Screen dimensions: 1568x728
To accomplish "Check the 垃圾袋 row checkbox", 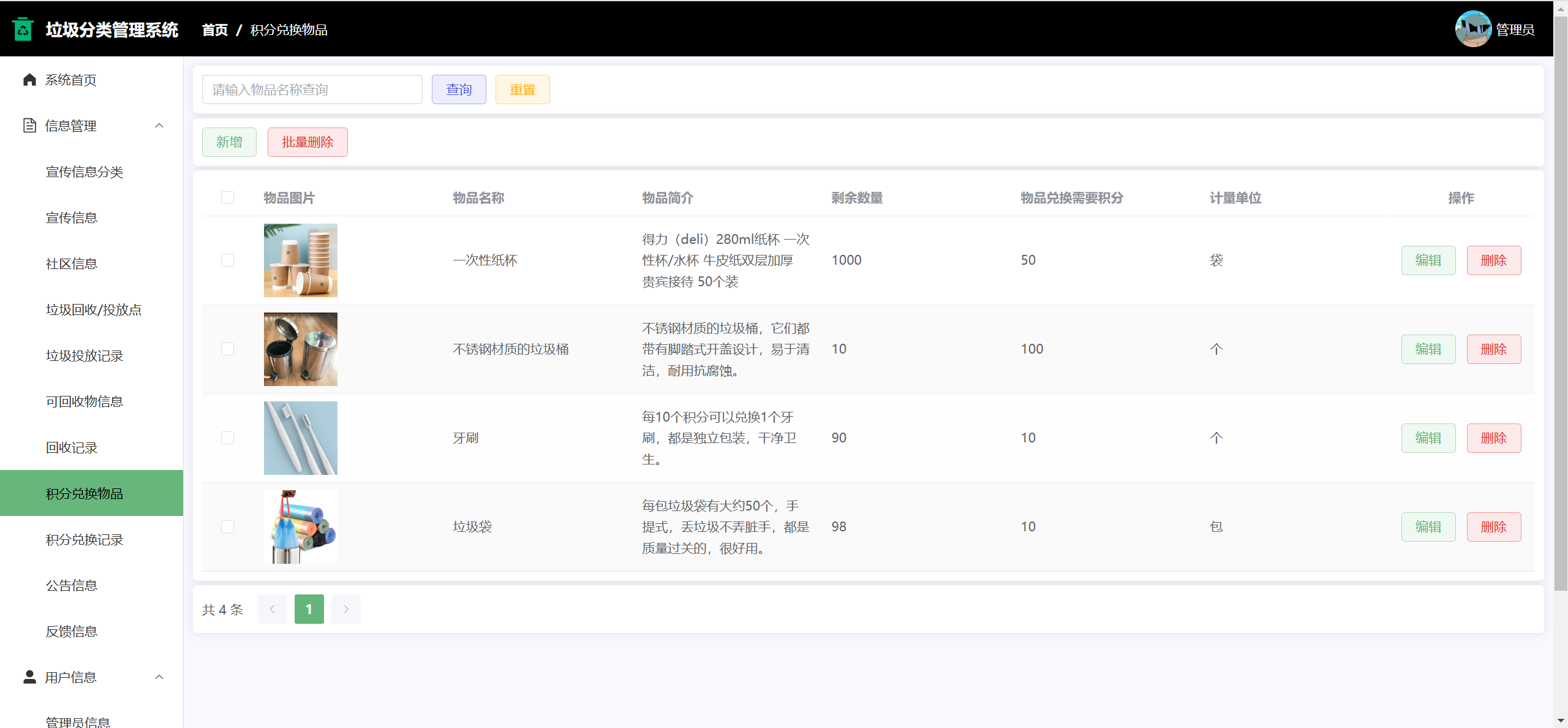I will [227, 527].
